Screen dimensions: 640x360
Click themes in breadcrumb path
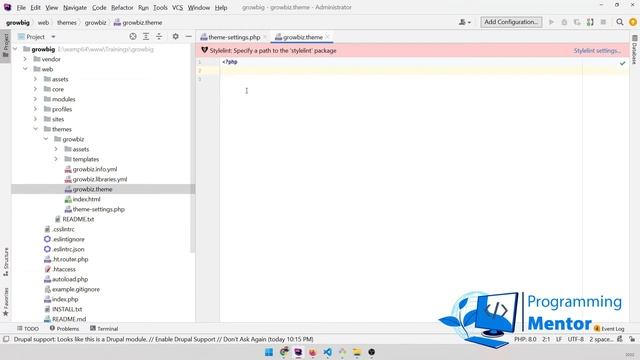(x=67, y=22)
